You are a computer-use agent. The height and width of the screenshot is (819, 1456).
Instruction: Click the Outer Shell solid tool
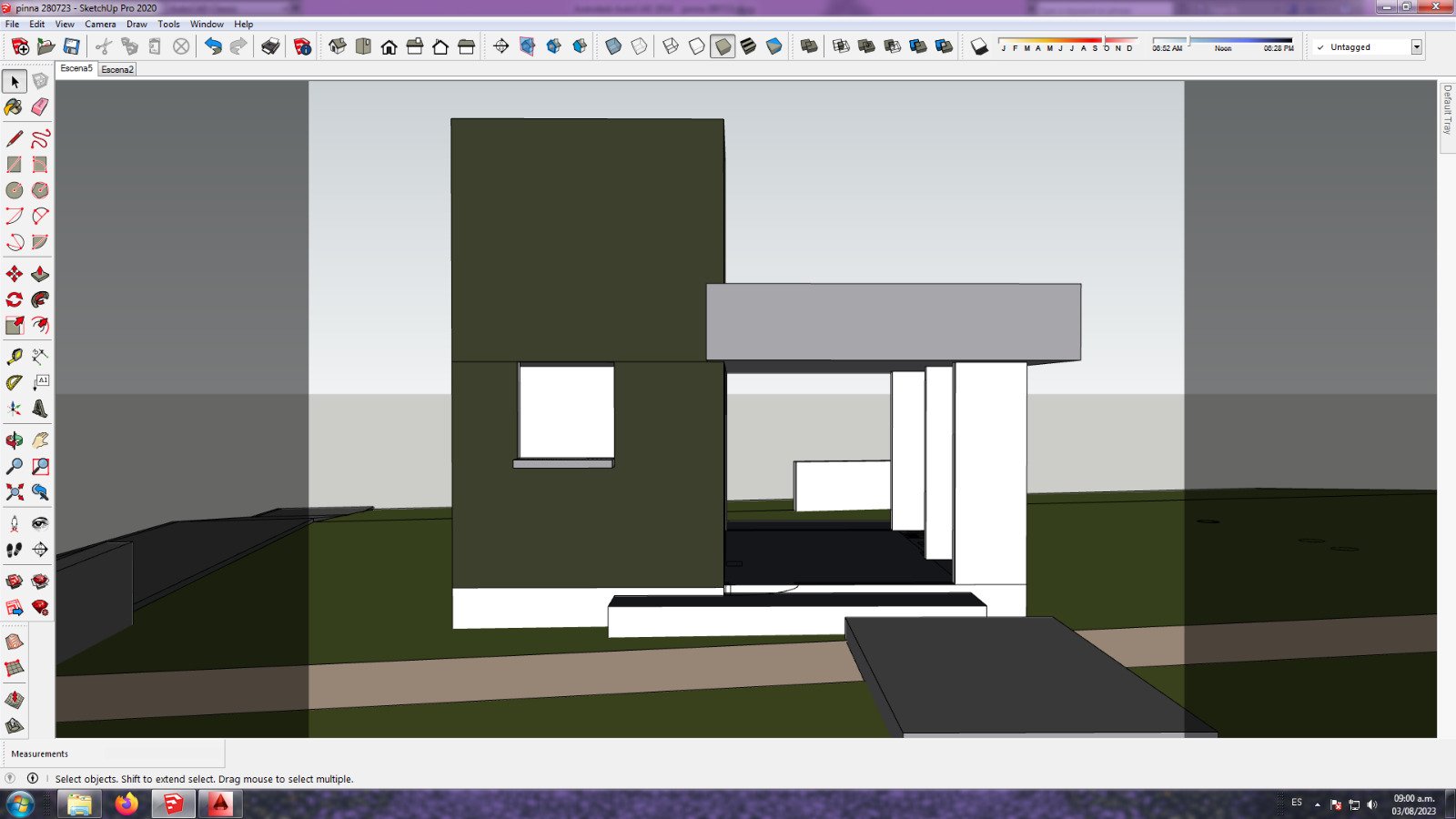[x=808, y=46]
